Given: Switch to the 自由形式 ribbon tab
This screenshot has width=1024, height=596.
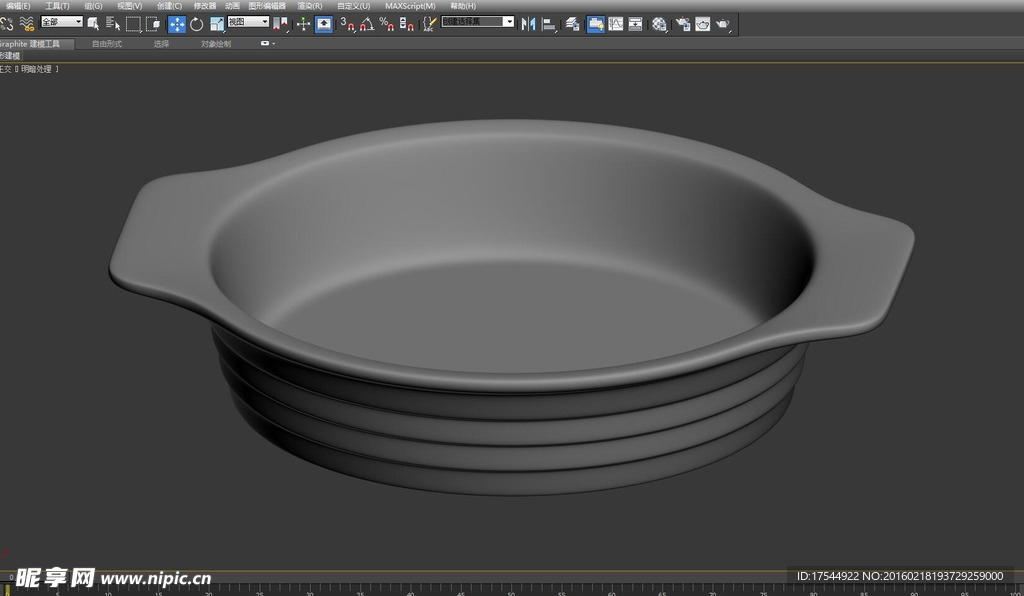Looking at the screenshot, I should tap(107, 44).
